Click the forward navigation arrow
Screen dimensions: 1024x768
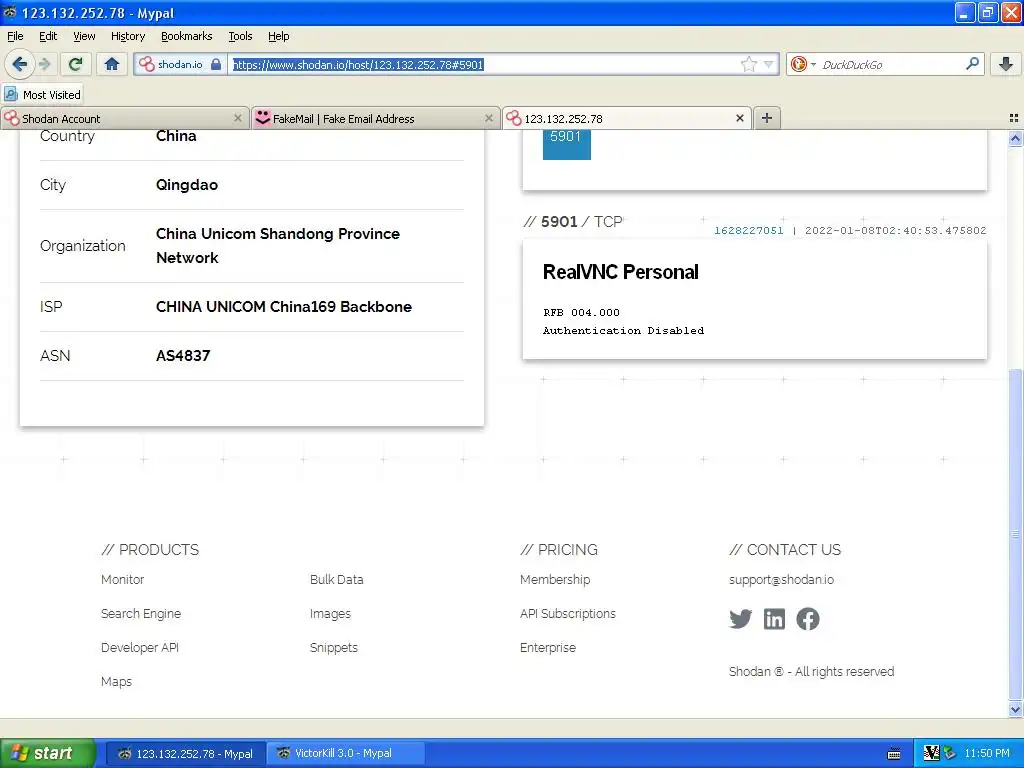[x=44, y=64]
